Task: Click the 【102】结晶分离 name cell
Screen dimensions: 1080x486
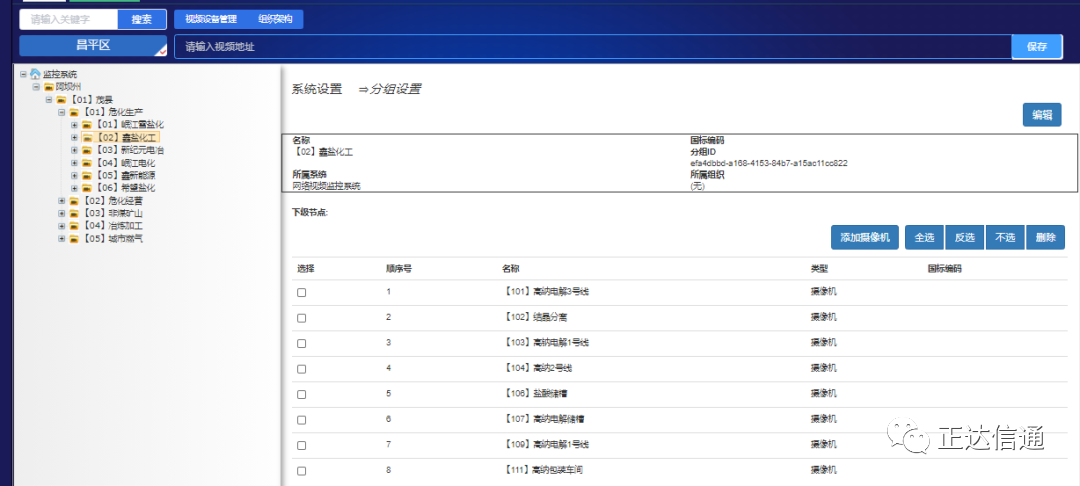Action: pyautogui.click(x=535, y=317)
